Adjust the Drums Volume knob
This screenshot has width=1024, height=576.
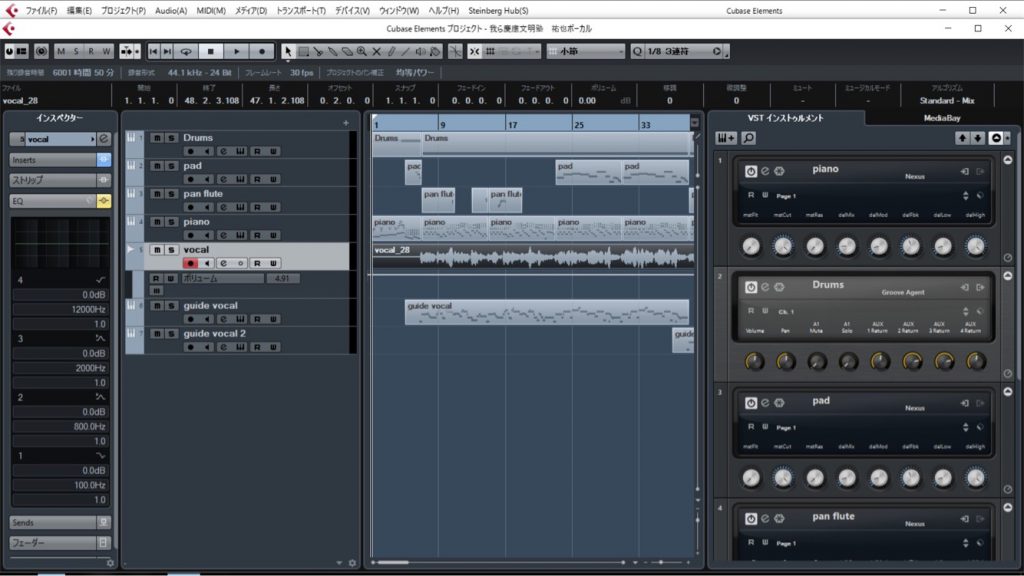[x=754, y=361]
